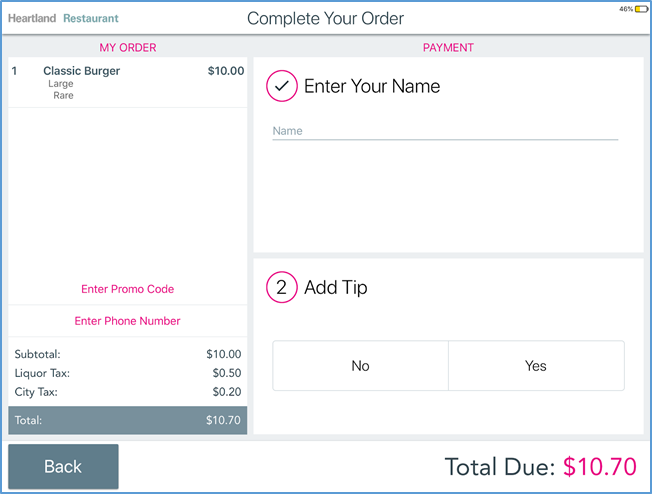652x494 pixels.
Task: Click the Rare modifier under Classic Burger
Action: pyautogui.click(x=63, y=96)
